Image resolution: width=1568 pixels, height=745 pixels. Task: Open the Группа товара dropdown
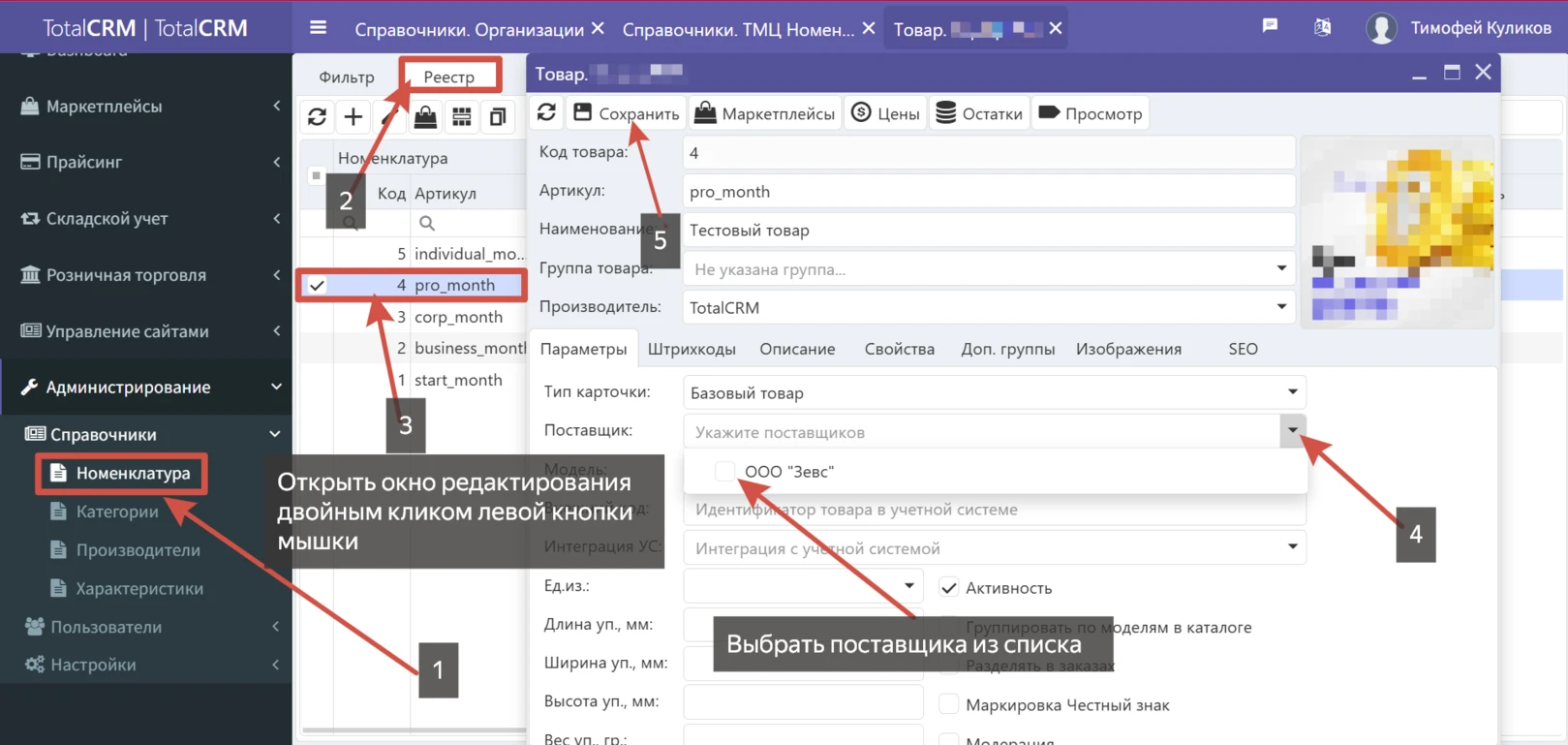pos(1280,268)
